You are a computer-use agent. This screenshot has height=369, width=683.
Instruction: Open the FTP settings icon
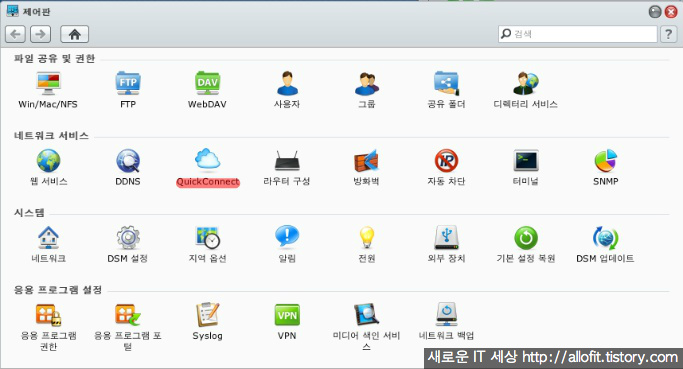128,83
